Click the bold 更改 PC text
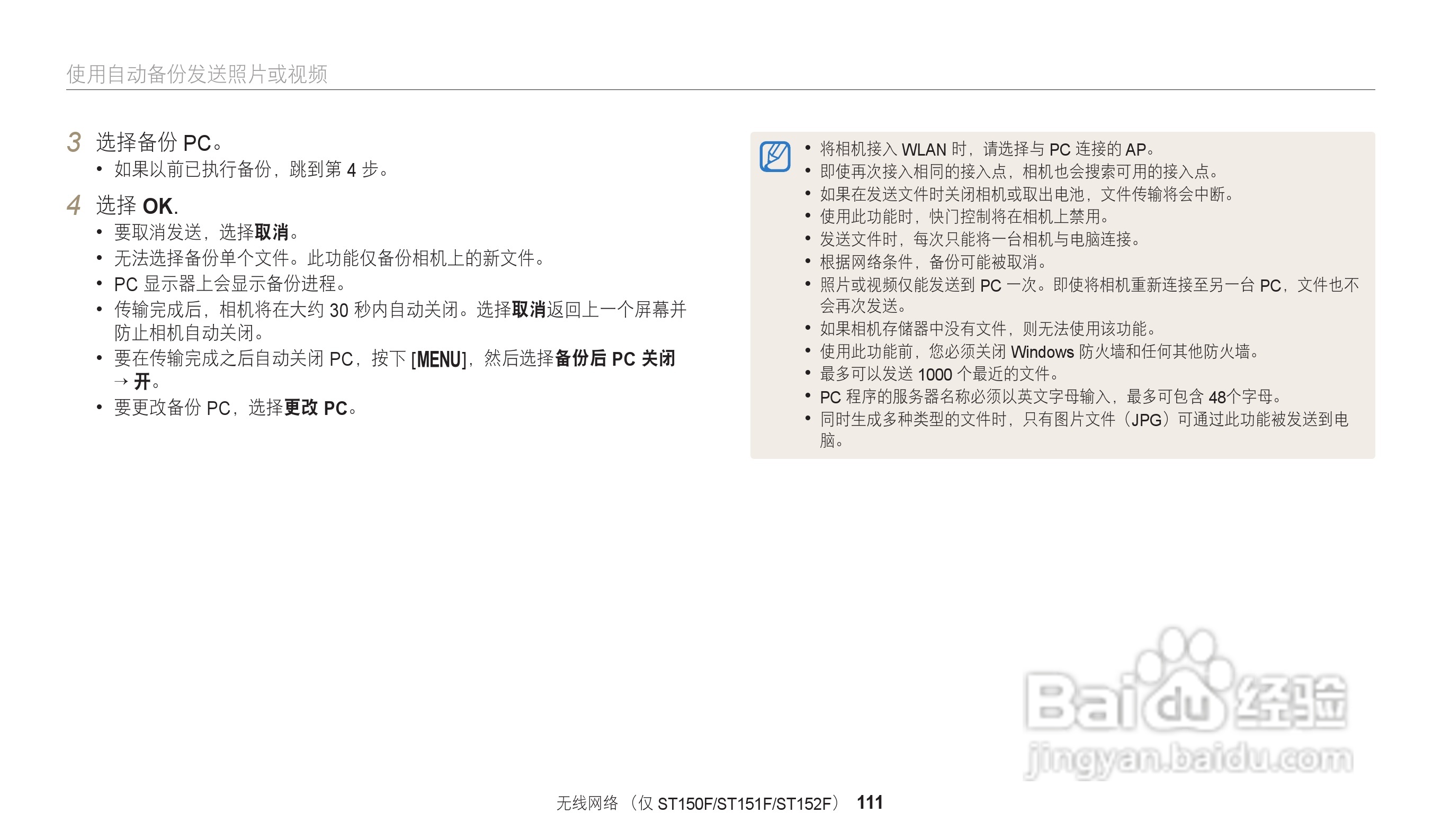 [x=316, y=408]
